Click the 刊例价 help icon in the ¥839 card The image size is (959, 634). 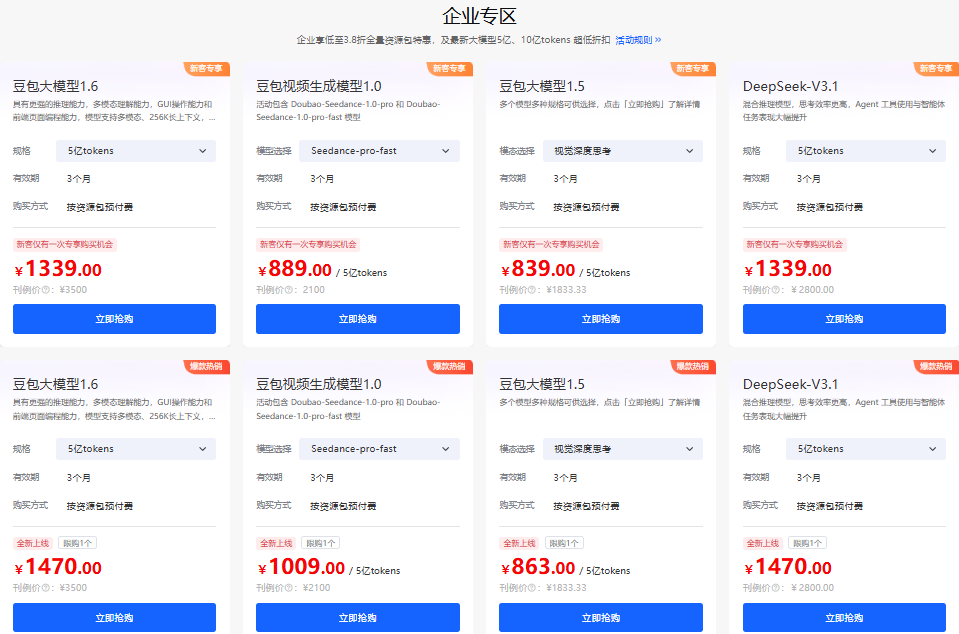pyautogui.click(x=532, y=290)
